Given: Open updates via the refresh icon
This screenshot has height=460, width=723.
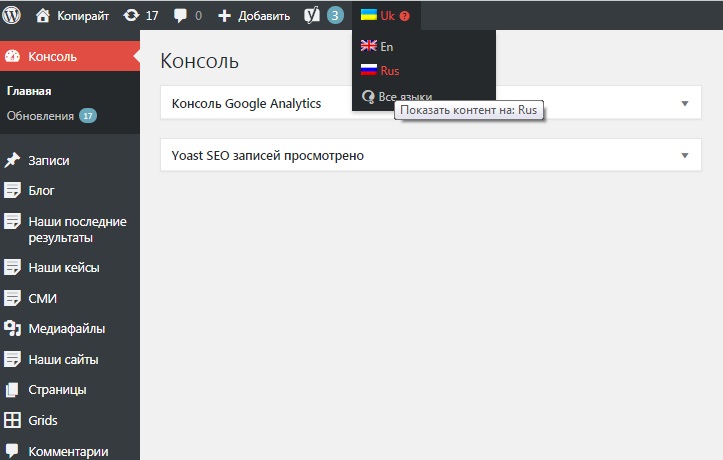Looking at the screenshot, I should [x=131, y=16].
